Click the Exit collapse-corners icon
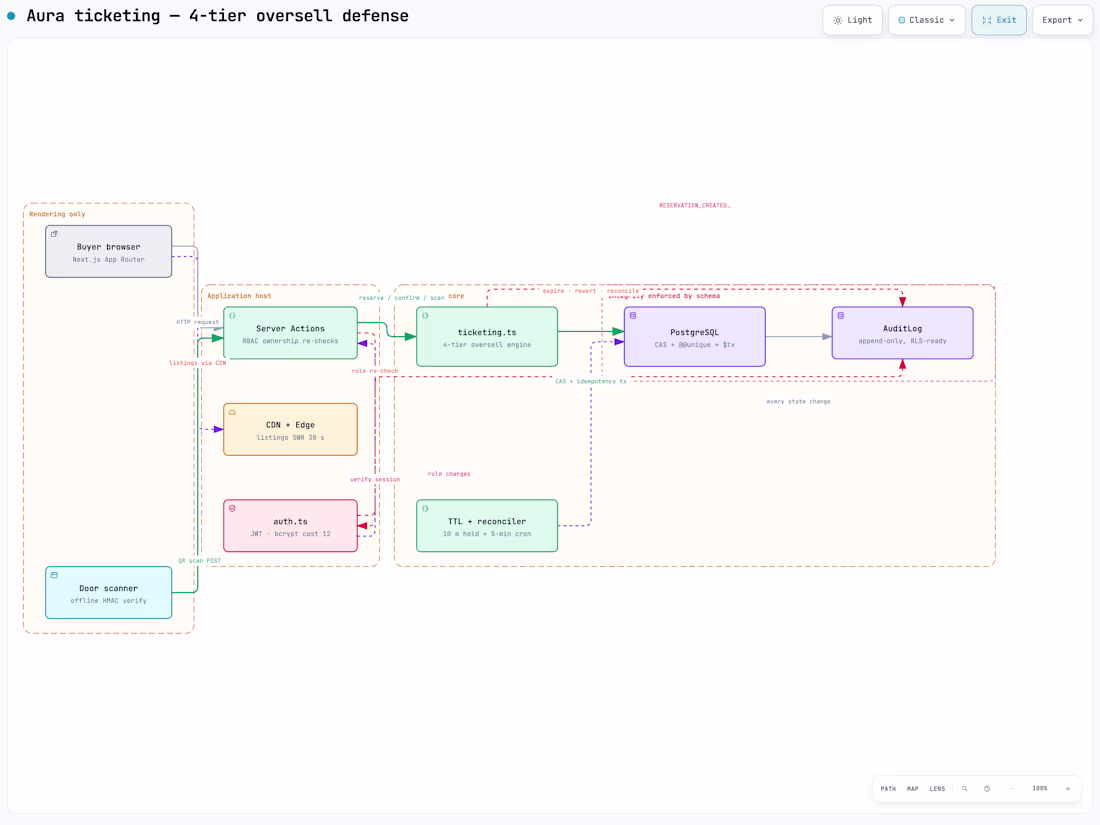 pos(987,20)
